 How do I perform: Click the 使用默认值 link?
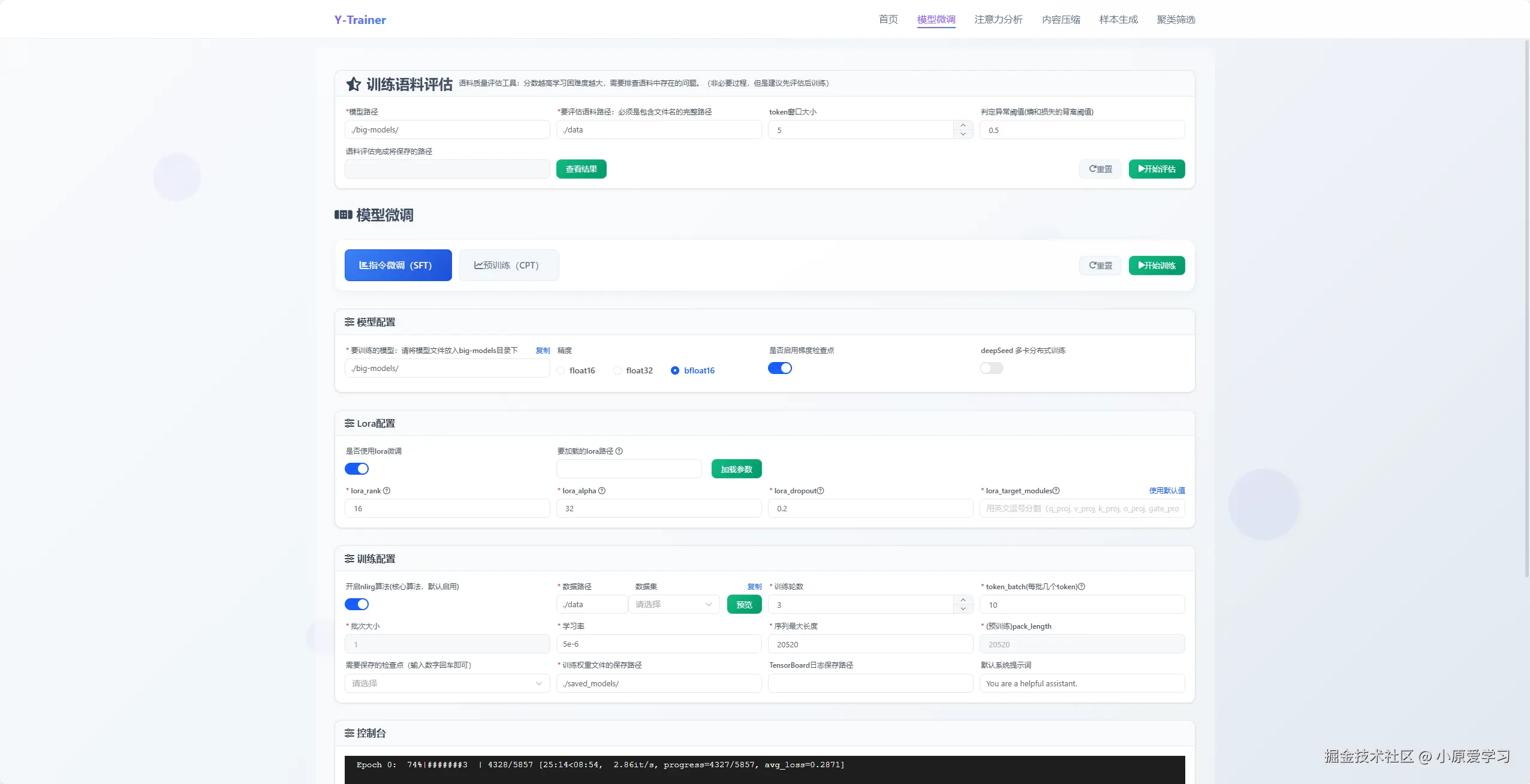(1167, 491)
